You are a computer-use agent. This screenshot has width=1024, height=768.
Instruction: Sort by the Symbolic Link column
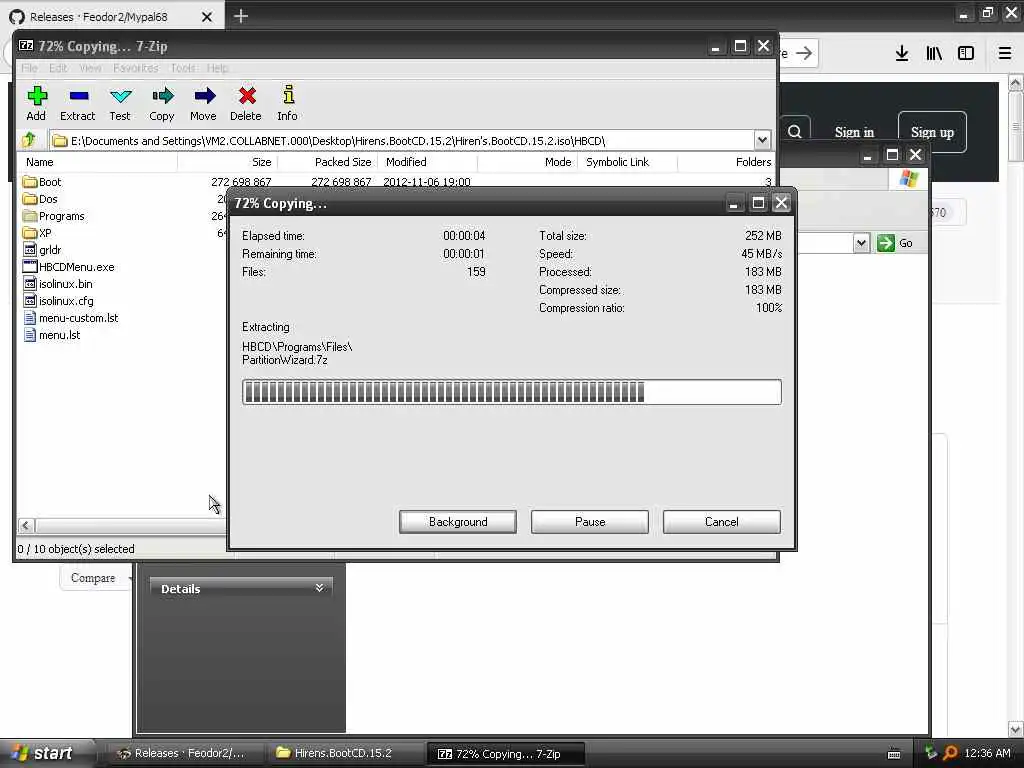627,162
